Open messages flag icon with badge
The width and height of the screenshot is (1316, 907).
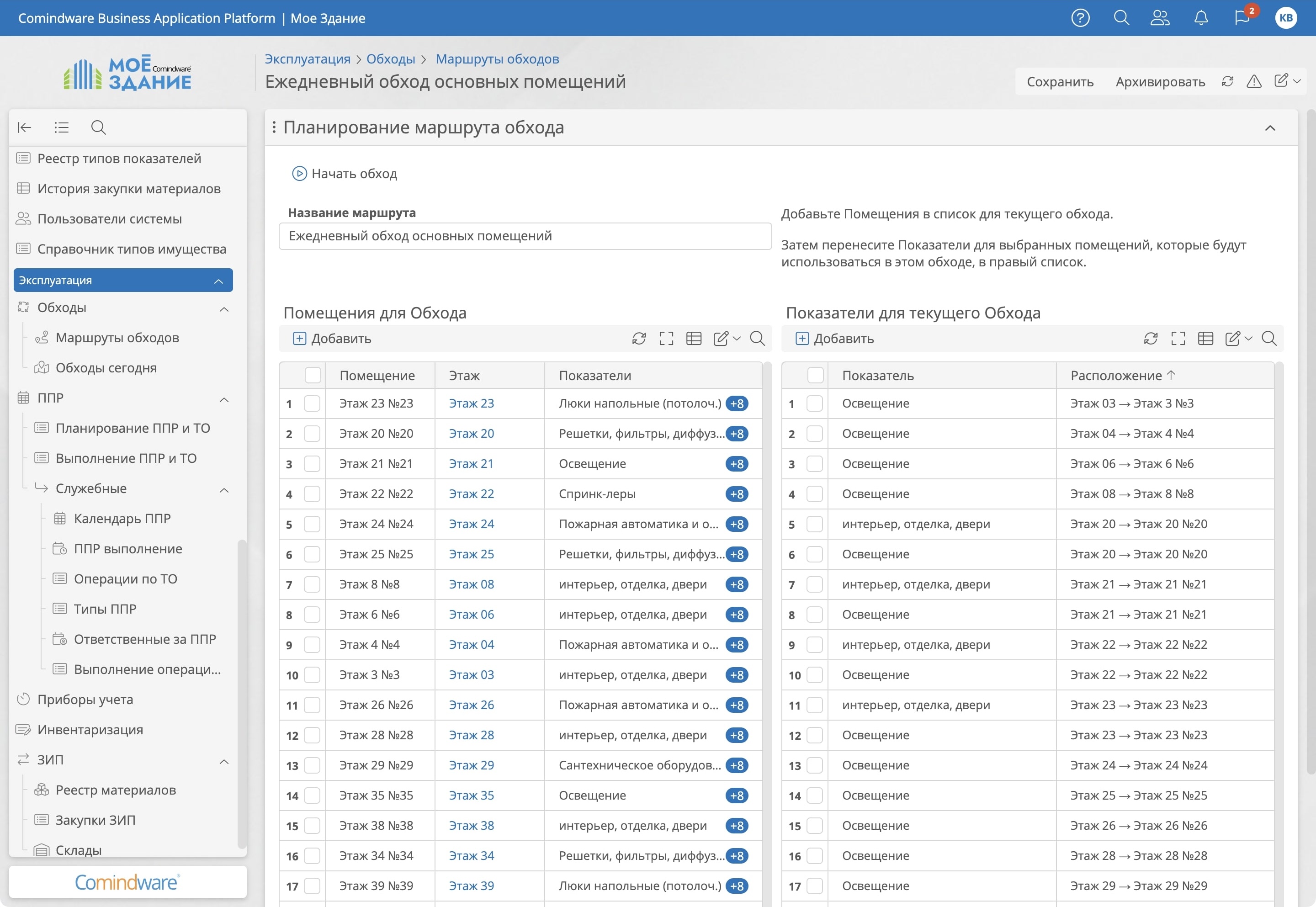pos(1243,17)
